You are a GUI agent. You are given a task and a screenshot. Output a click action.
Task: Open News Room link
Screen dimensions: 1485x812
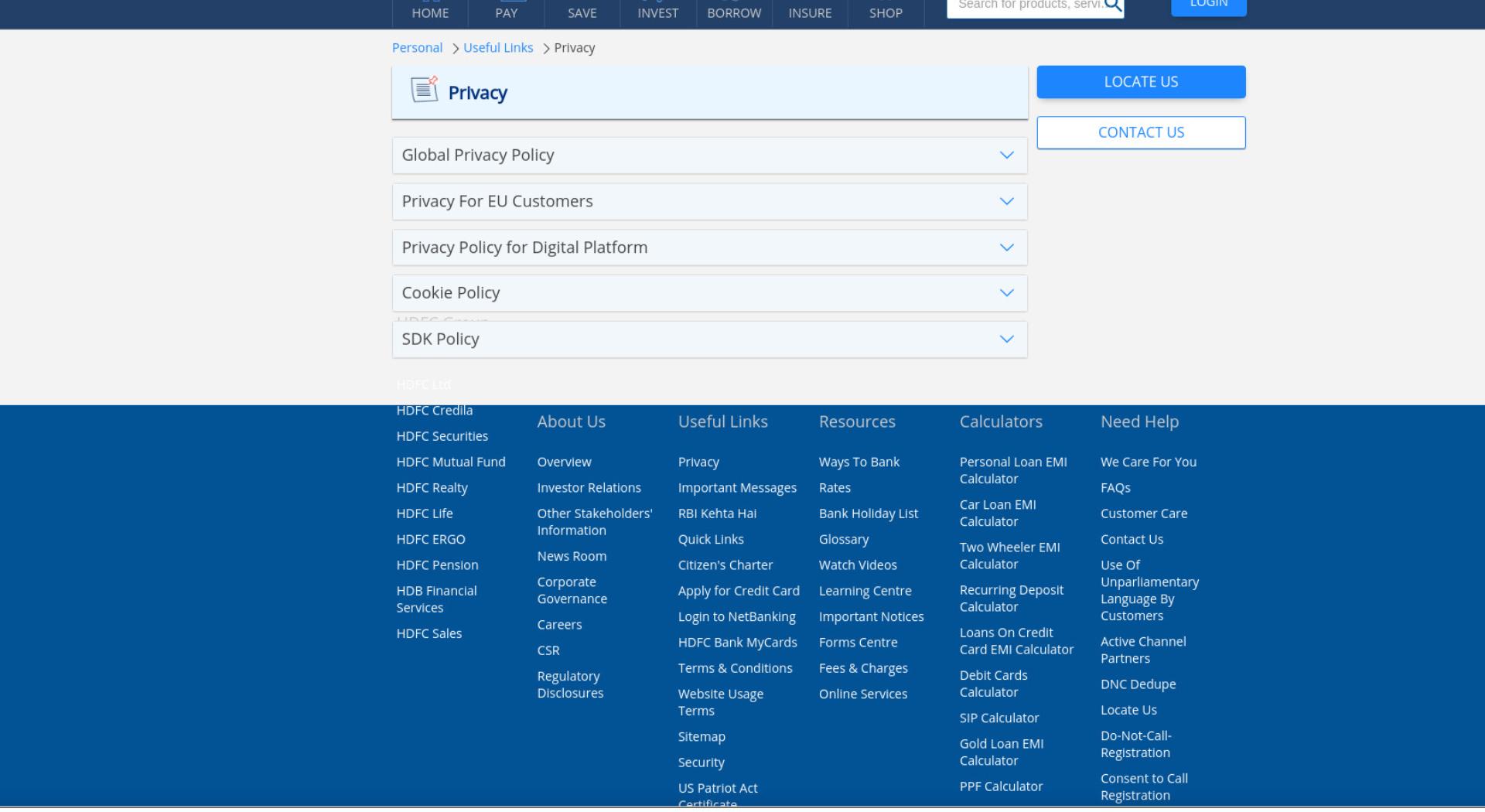572,556
